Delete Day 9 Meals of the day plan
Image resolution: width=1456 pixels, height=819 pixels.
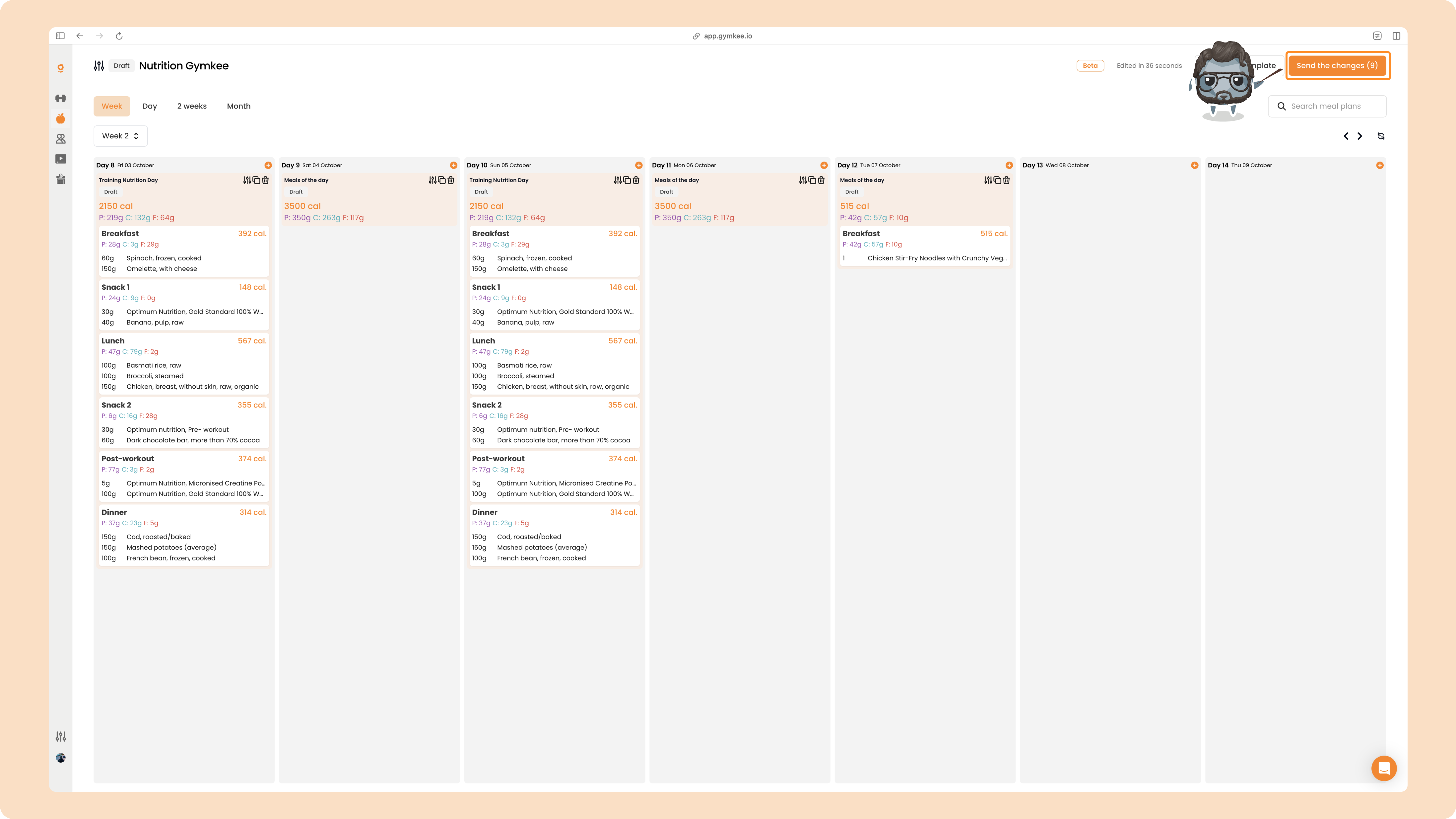tap(450, 181)
